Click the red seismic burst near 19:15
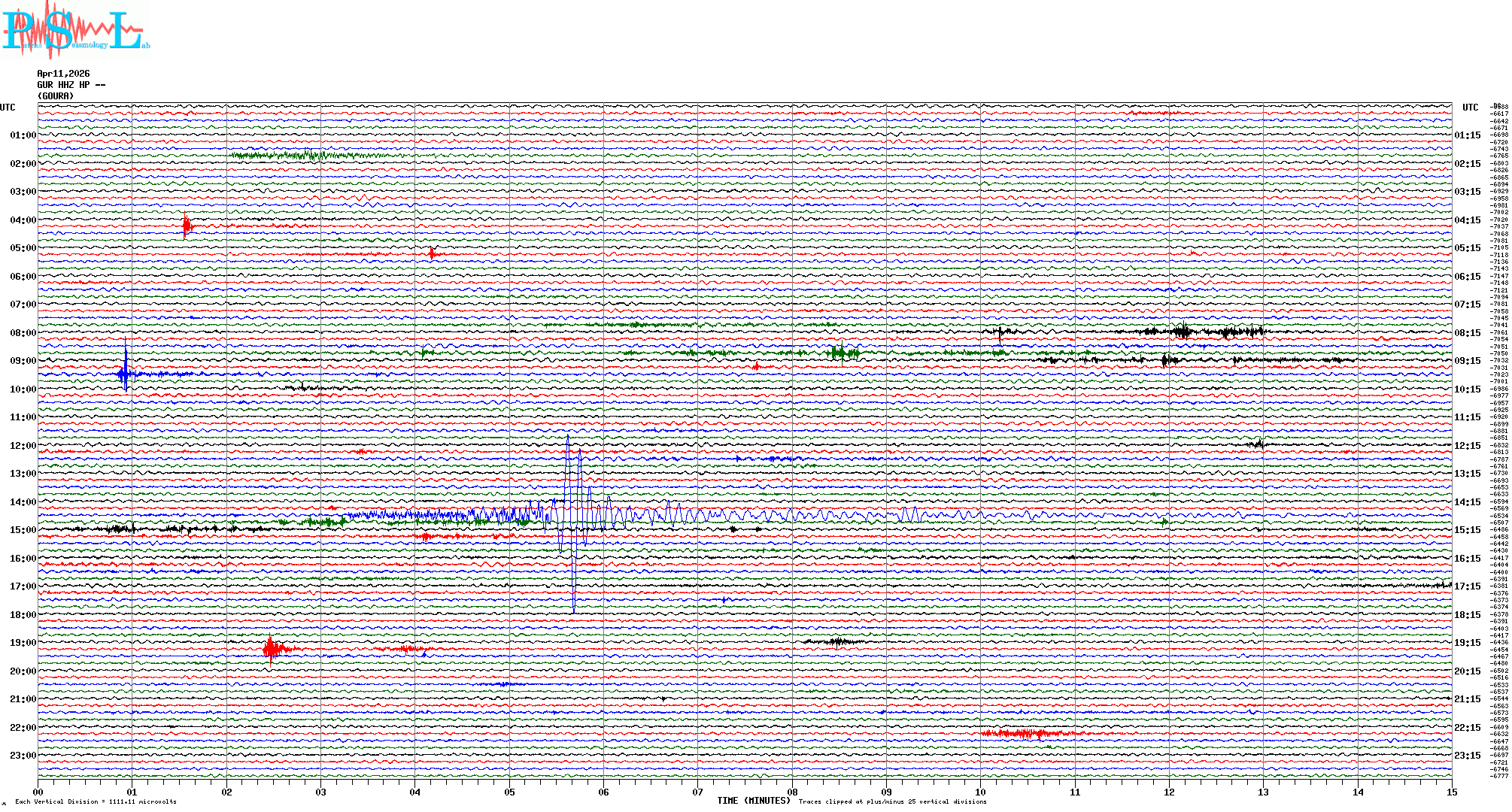The width and height of the screenshot is (1512, 812). pos(272,648)
